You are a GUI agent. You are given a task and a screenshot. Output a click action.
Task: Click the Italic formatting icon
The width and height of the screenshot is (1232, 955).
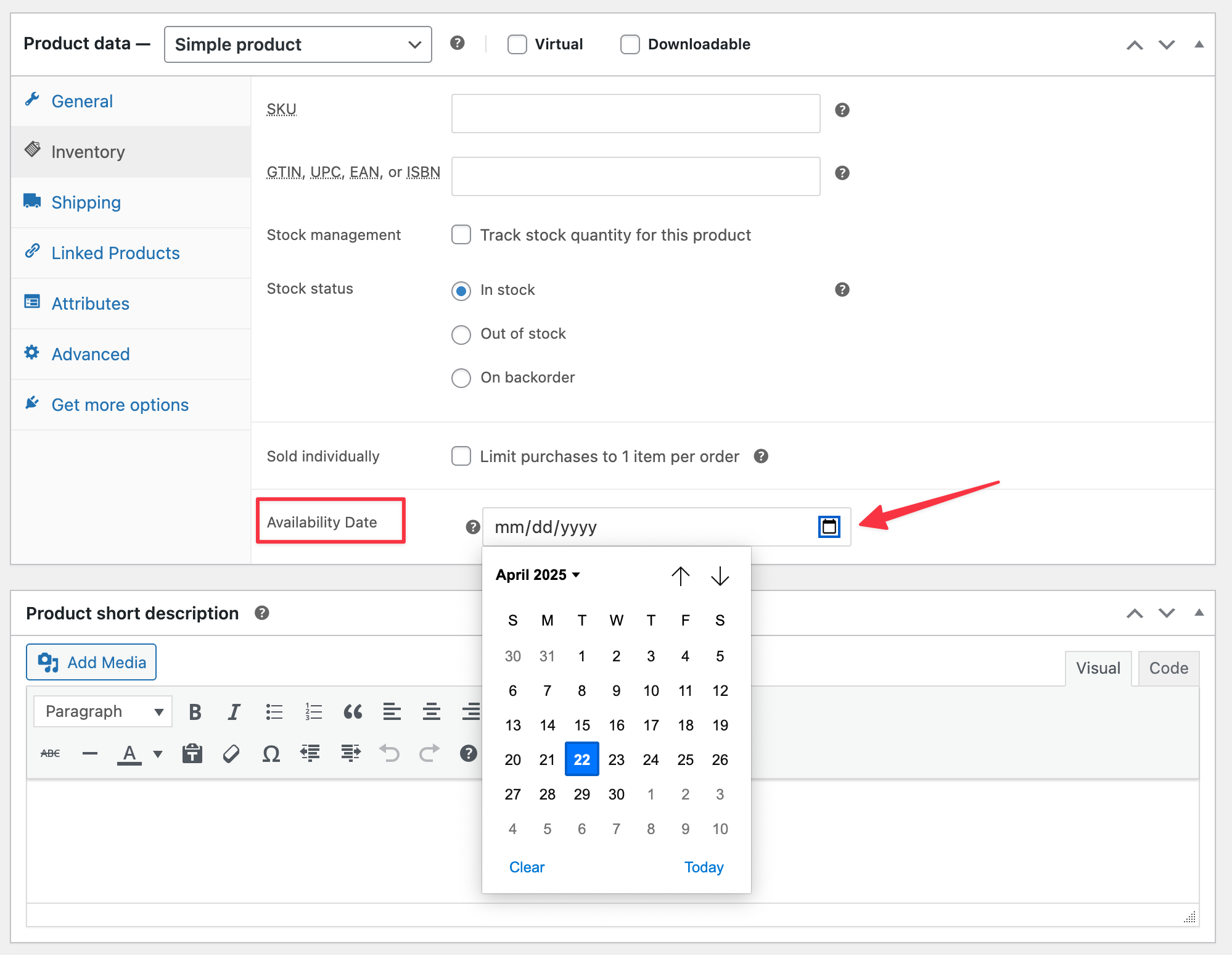(234, 712)
